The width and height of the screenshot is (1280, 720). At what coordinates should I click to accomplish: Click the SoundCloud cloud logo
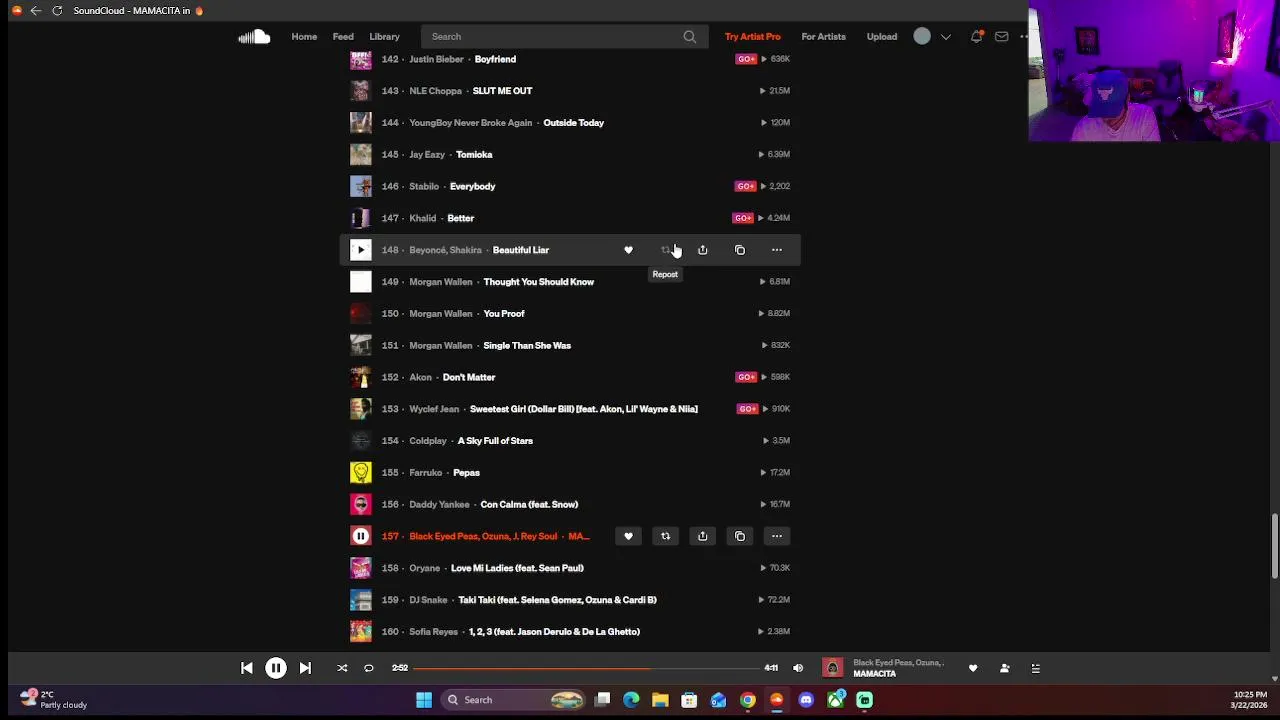click(x=254, y=37)
